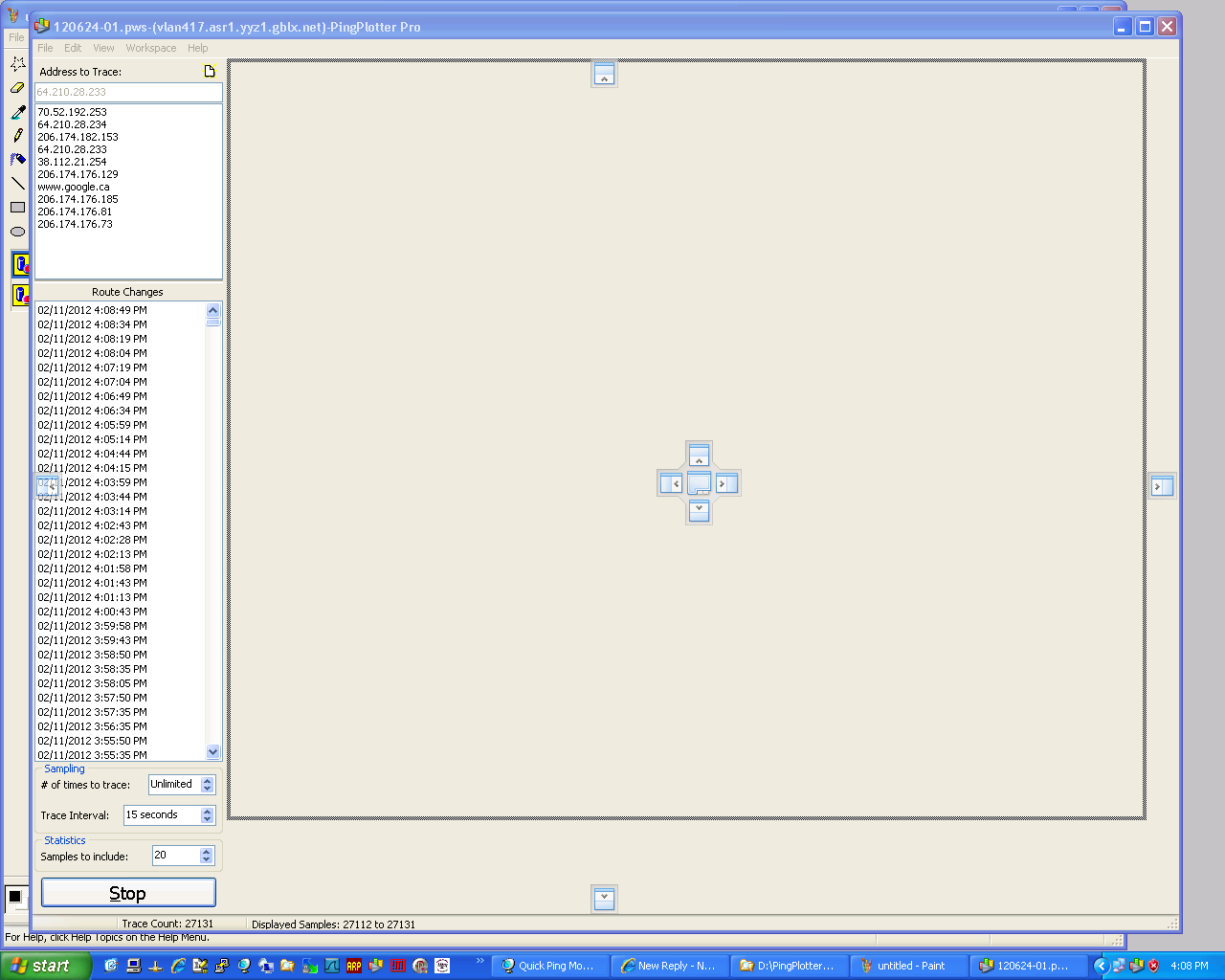Open the '# of times to trace' spinner dropdown

click(208, 785)
